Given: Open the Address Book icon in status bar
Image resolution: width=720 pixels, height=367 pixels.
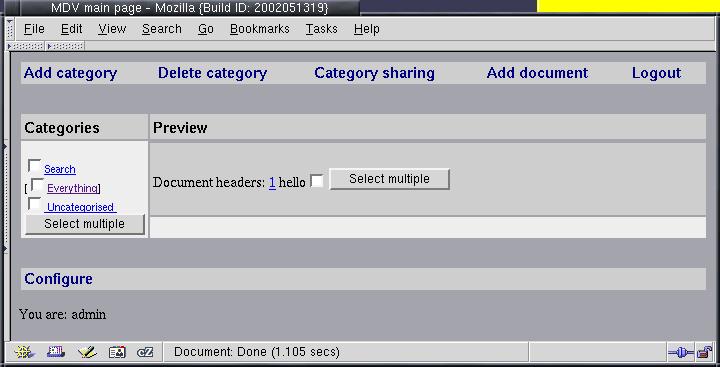Looking at the screenshot, I should click(x=117, y=352).
